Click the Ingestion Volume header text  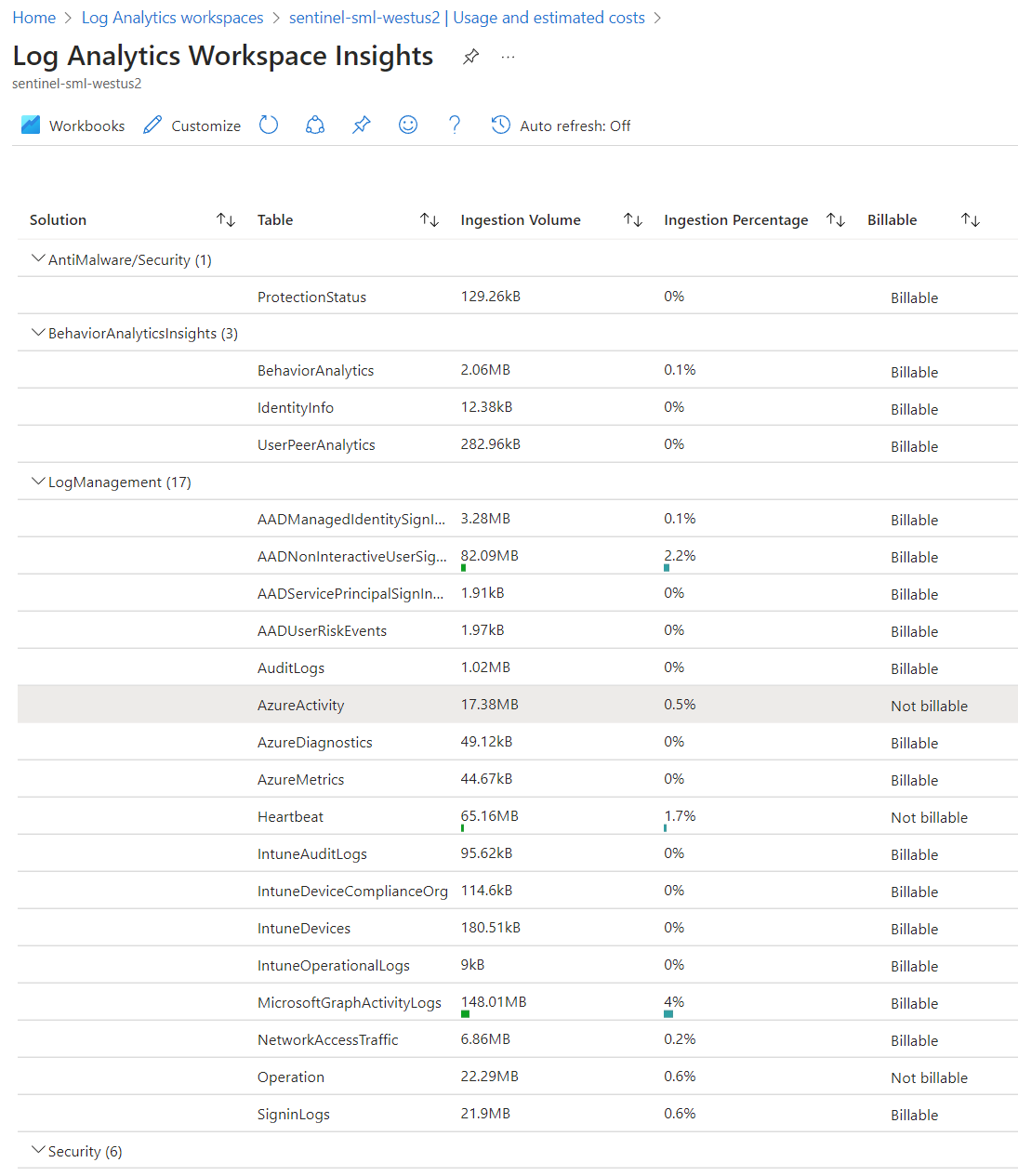(521, 220)
